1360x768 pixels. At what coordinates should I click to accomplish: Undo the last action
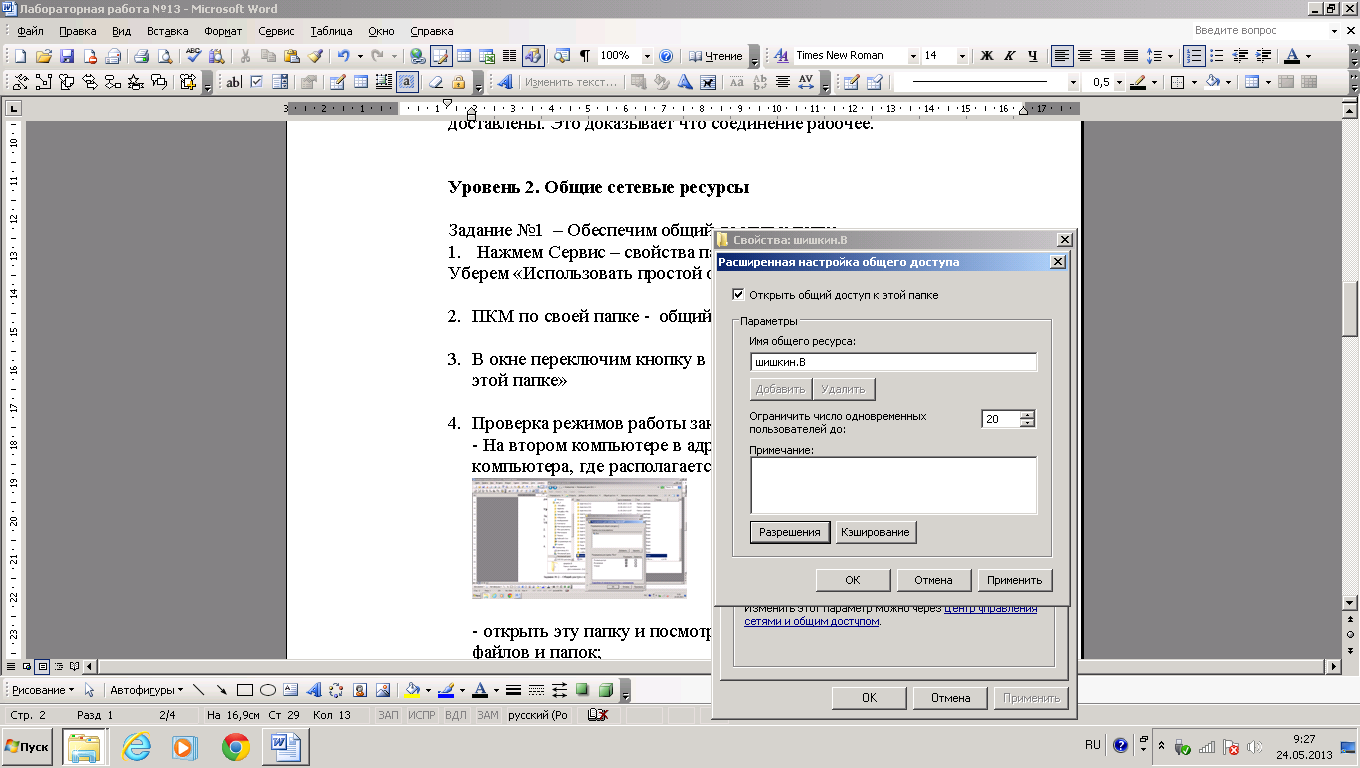(x=344, y=56)
